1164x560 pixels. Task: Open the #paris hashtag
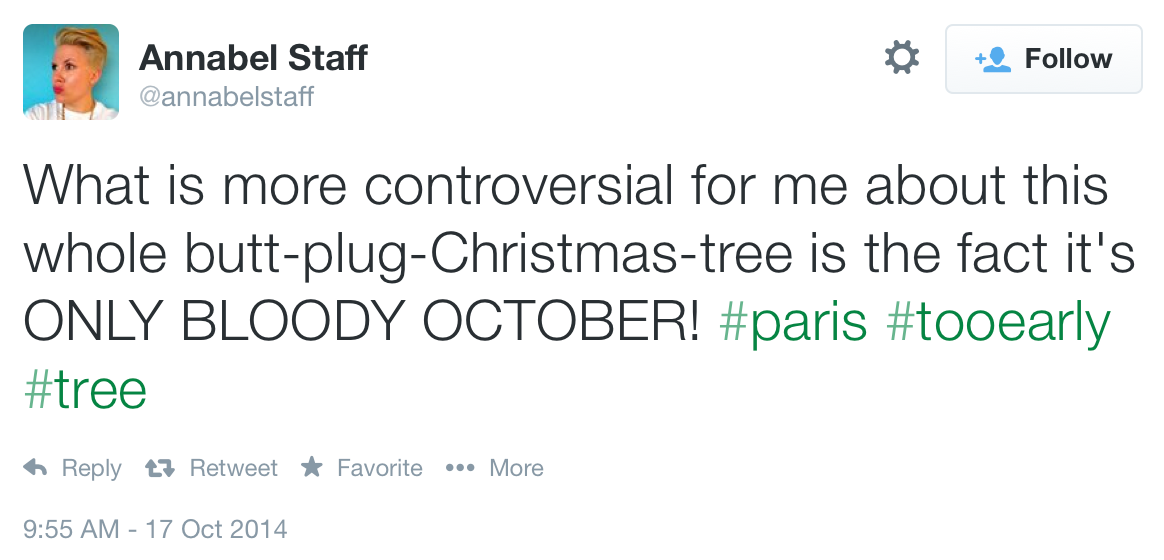pos(793,323)
